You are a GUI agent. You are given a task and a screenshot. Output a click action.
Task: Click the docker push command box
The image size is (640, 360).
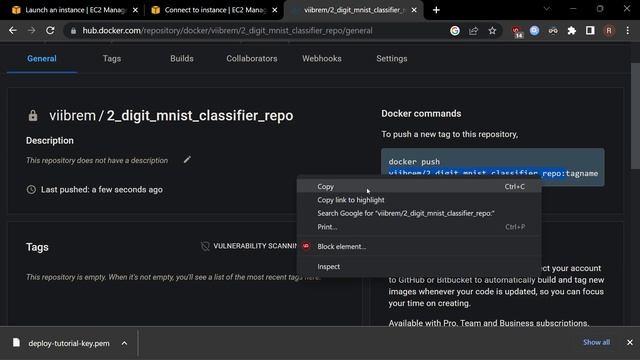493,167
